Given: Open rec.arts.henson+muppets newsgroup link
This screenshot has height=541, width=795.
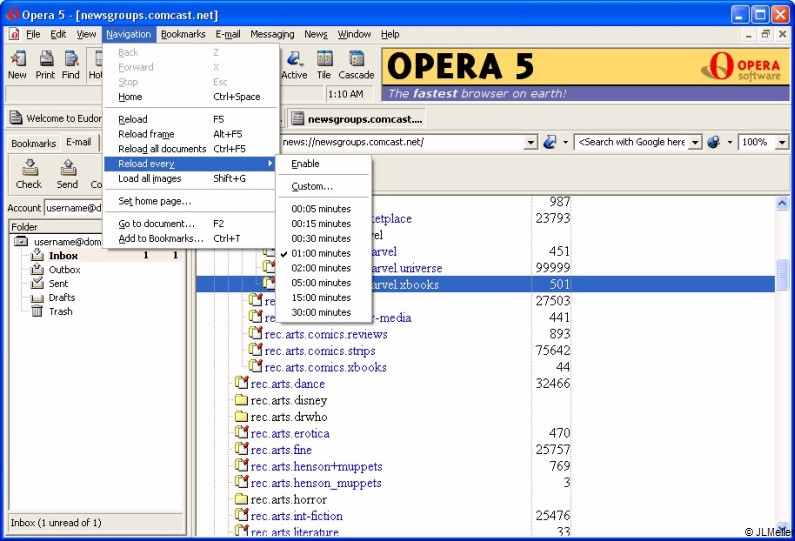Looking at the screenshot, I should pos(316,466).
